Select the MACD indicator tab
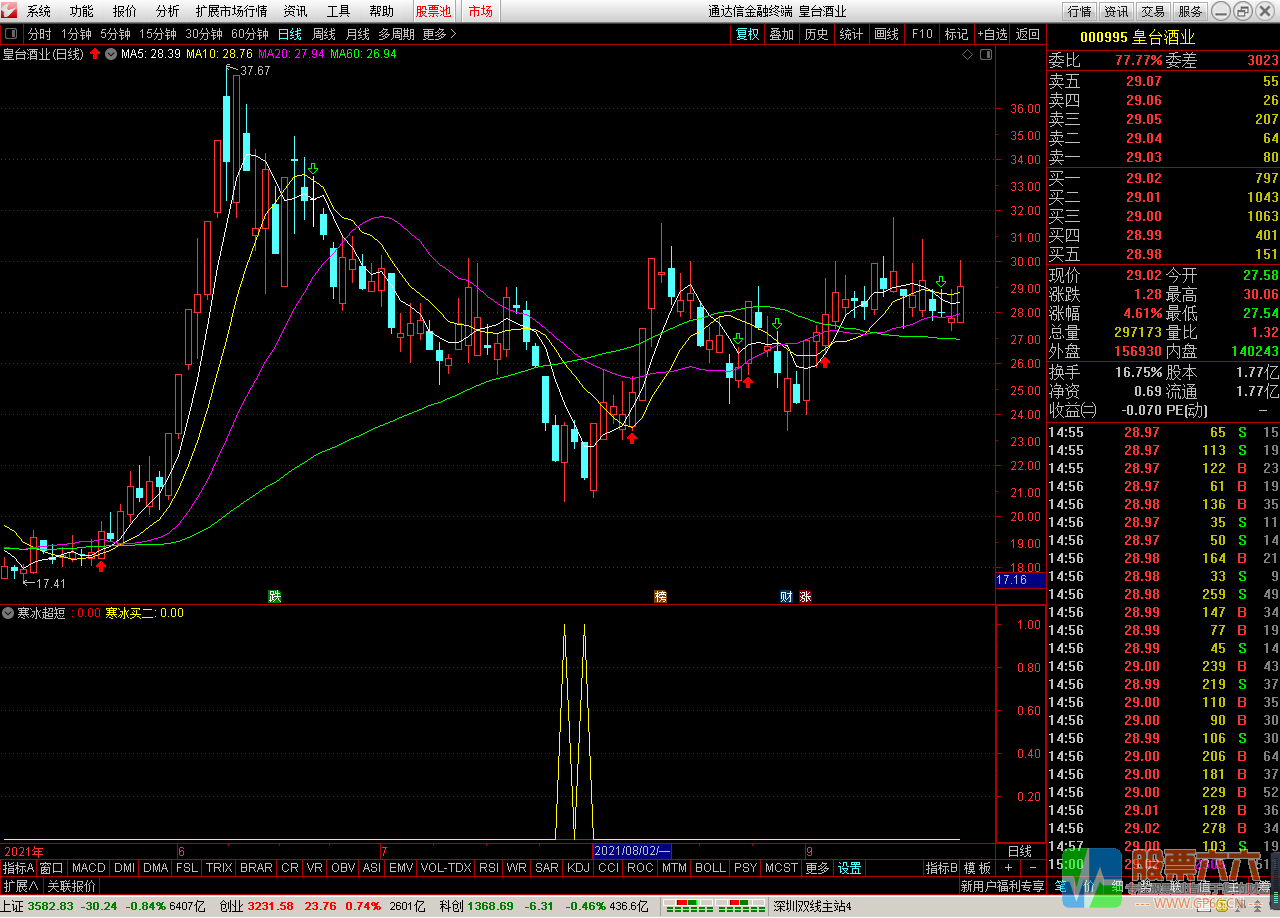Image resolution: width=1280 pixels, height=918 pixels. pos(89,868)
